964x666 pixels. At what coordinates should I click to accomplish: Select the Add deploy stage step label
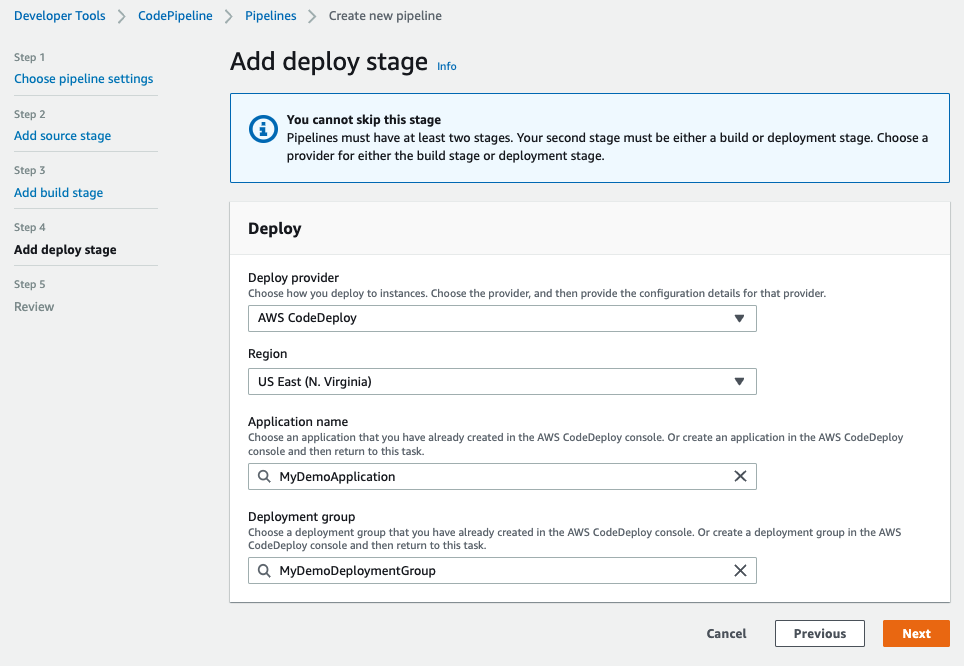[x=65, y=250]
